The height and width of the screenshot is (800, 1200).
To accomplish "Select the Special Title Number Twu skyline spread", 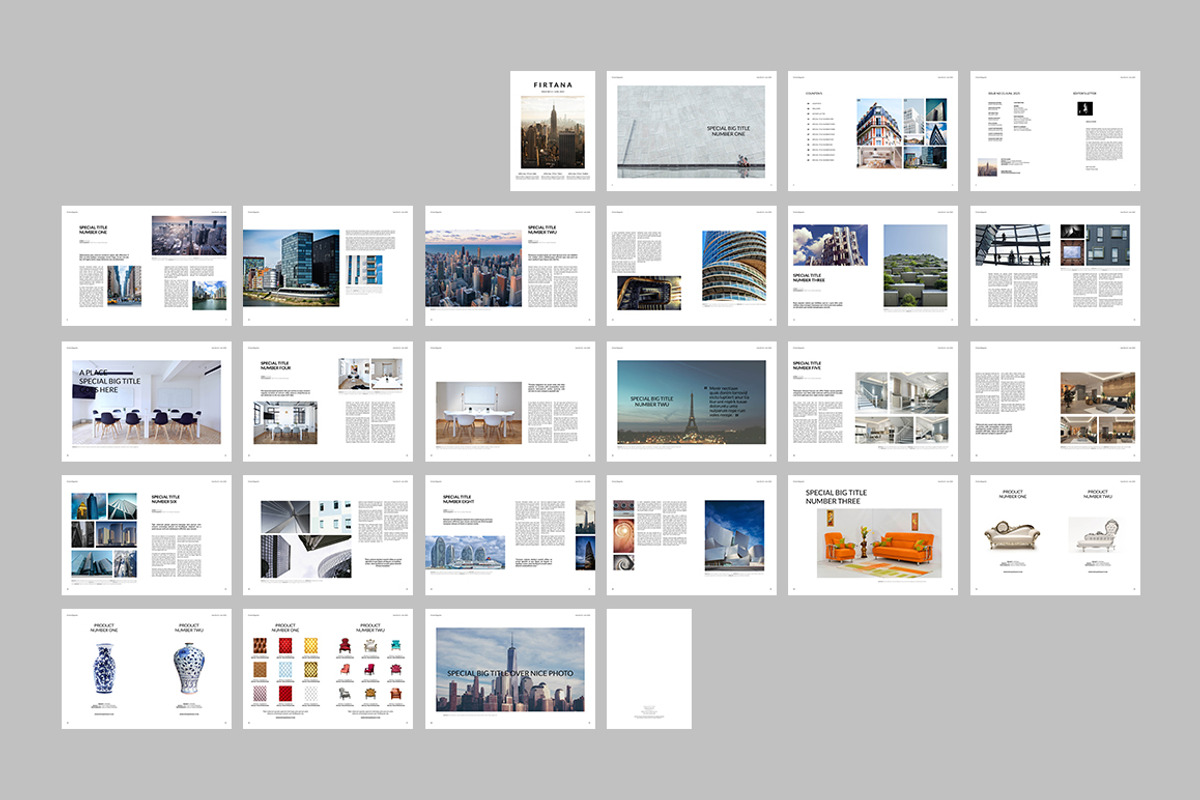I will [x=510, y=265].
